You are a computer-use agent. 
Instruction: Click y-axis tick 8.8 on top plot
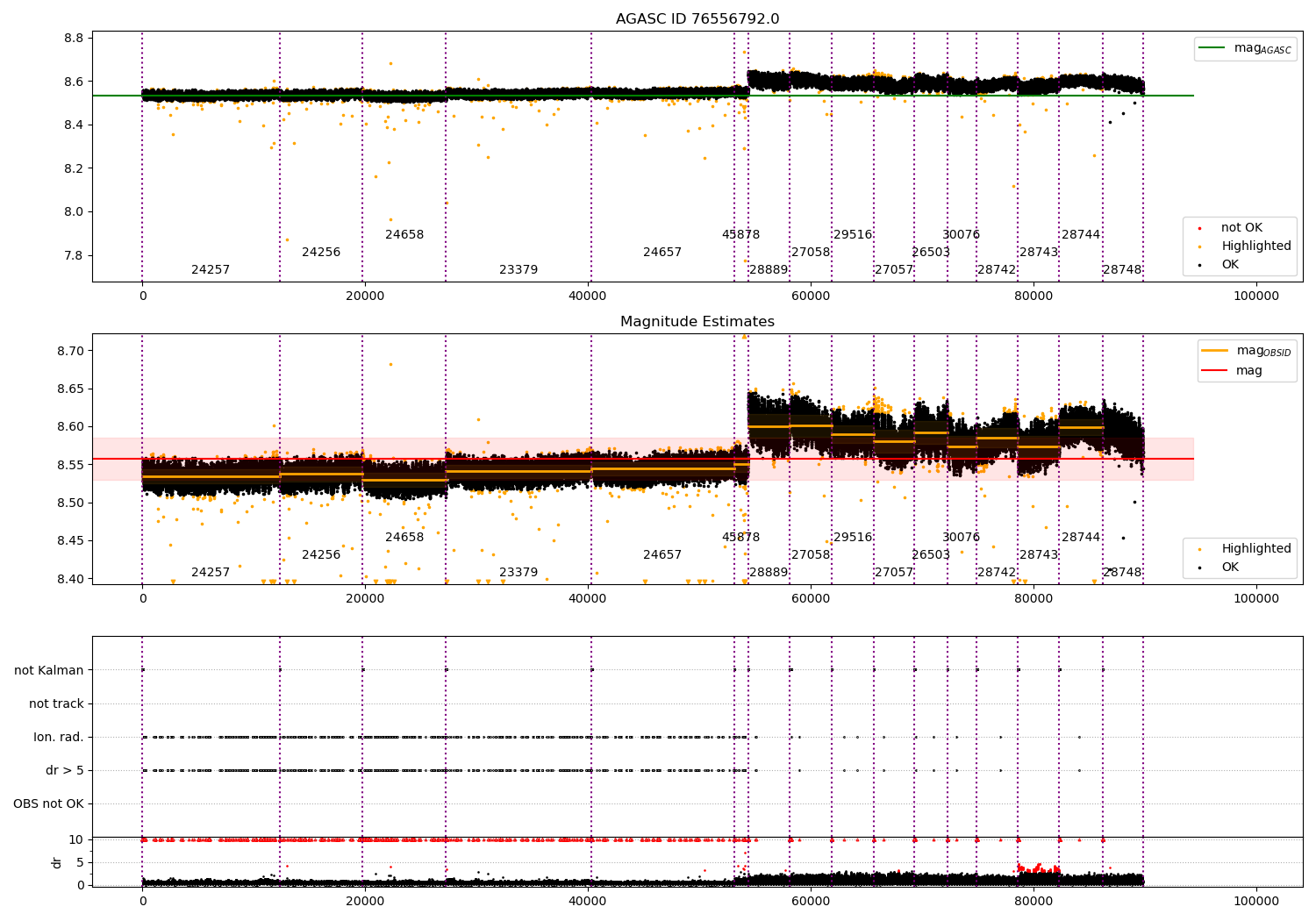(x=75, y=38)
